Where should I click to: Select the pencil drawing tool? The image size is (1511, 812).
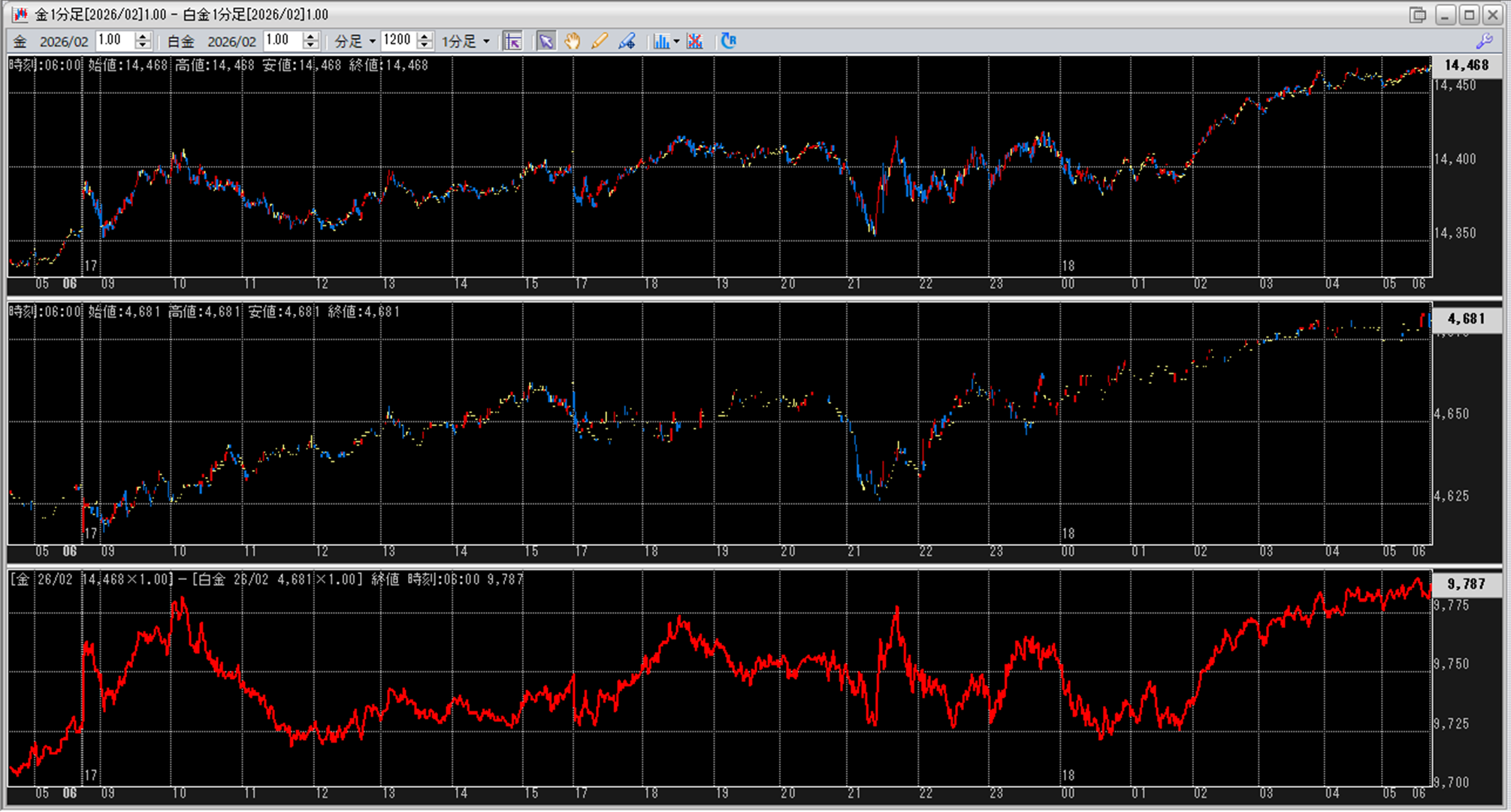[x=599, y=41]
